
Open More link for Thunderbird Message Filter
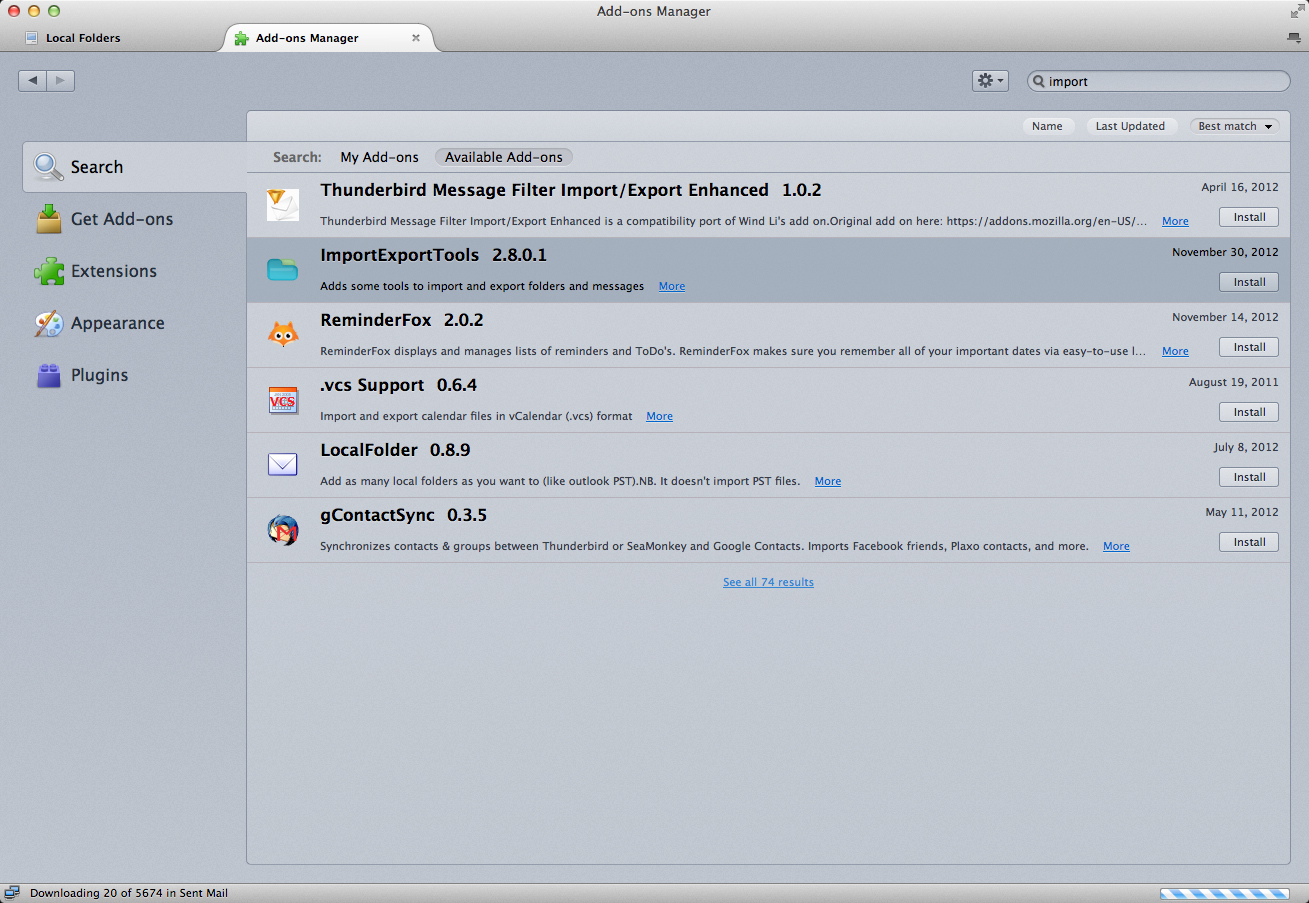click(x=1175, y=221)
